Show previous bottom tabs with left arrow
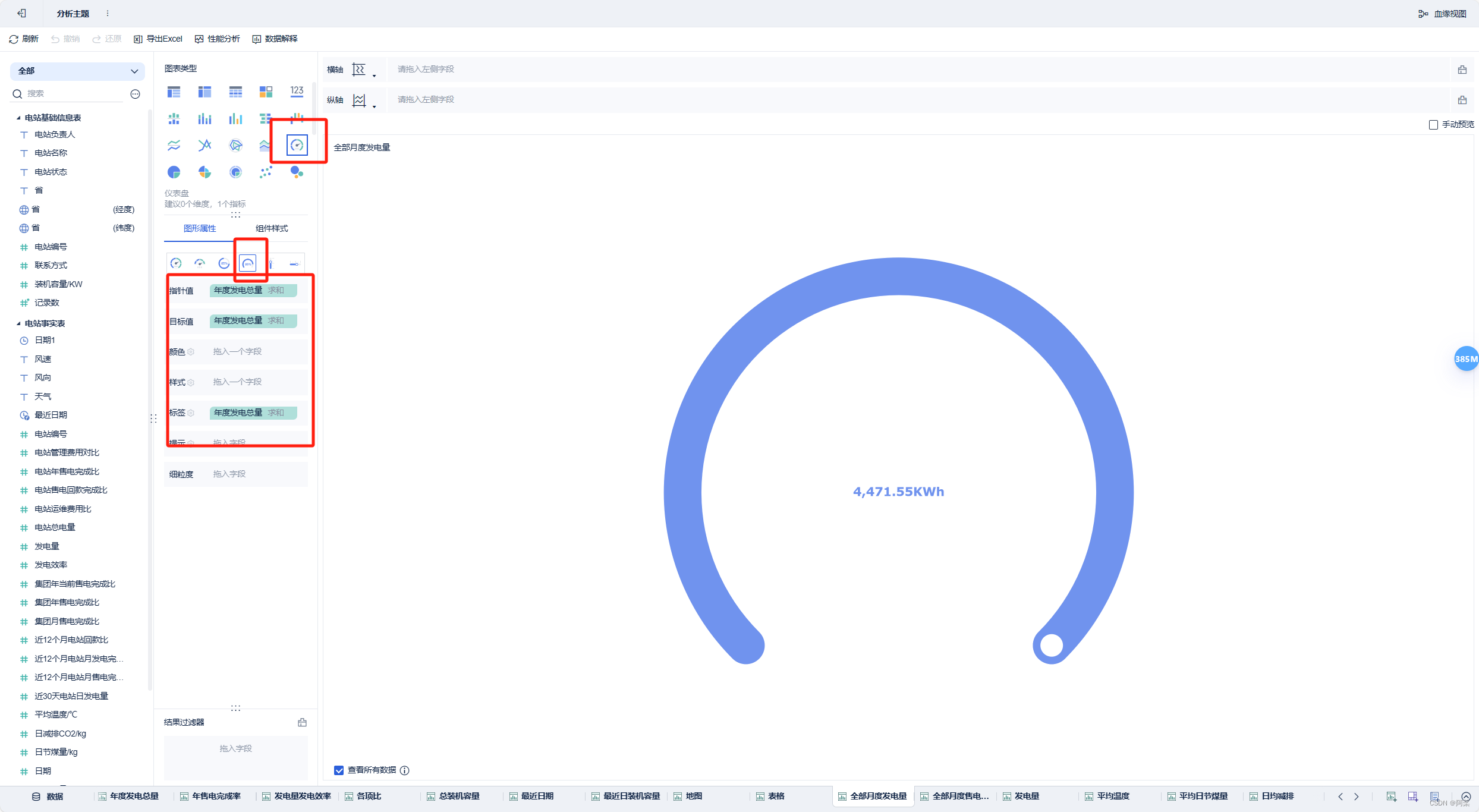This screenshot has width=1479, height=812. pyautogui.click(x=1340, y=797)
